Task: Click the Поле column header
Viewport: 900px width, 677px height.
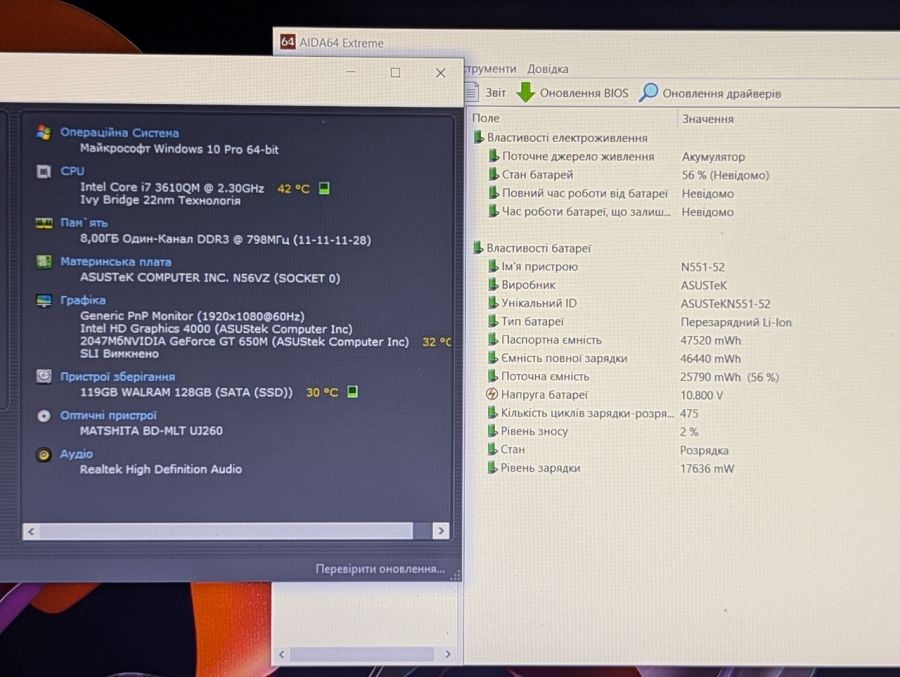Action: pos(486,118)
